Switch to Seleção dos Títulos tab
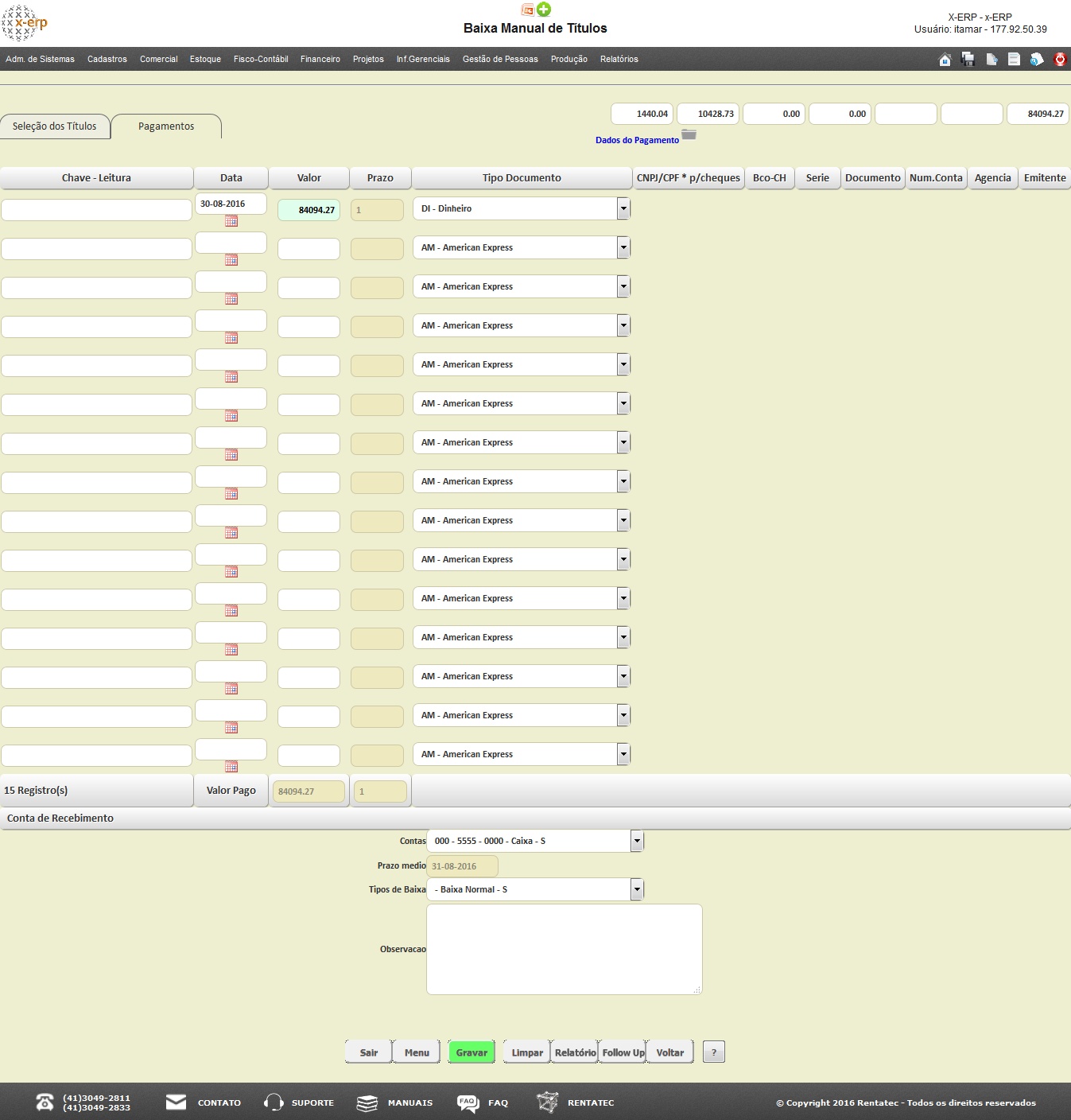The width and height of the screenshot is (1071, 1120). click(55, 126)
